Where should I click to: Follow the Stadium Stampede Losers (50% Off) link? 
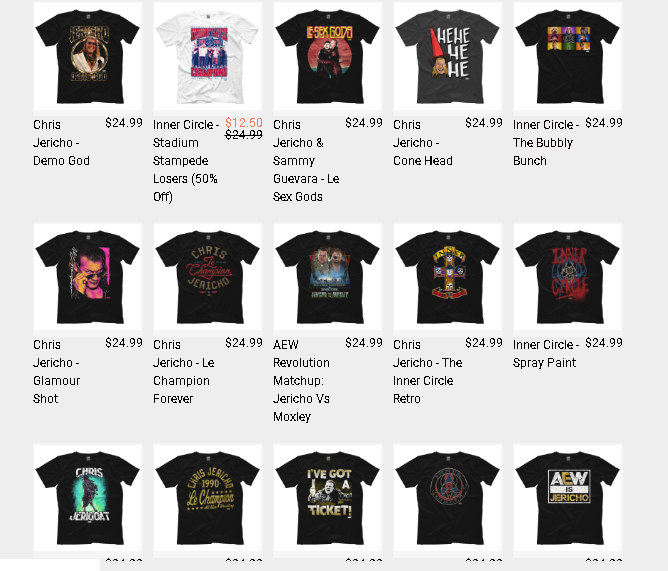pyautogui.click(x=186, y=161)
